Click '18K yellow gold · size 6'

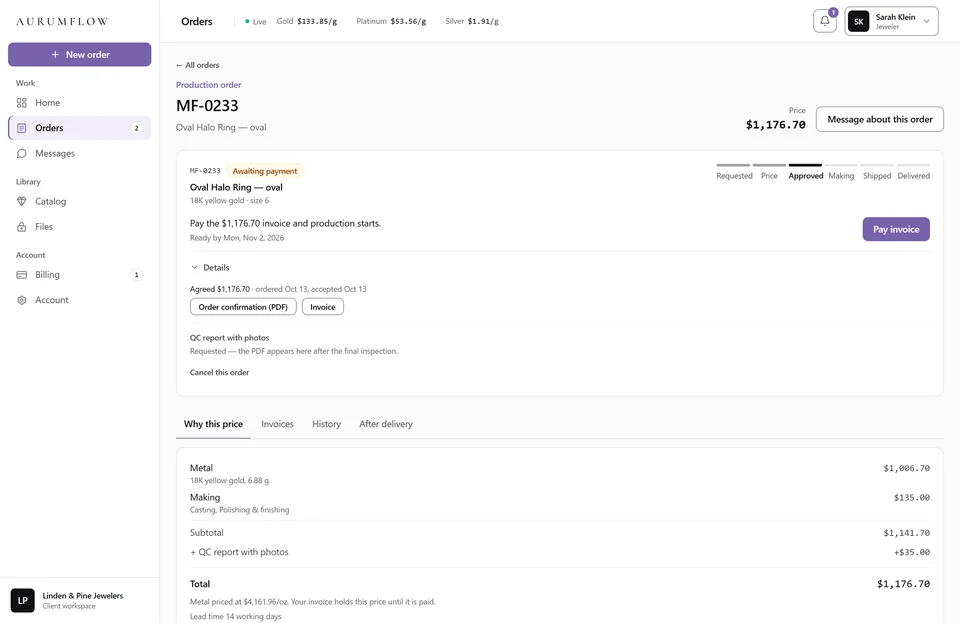(230, 201)
